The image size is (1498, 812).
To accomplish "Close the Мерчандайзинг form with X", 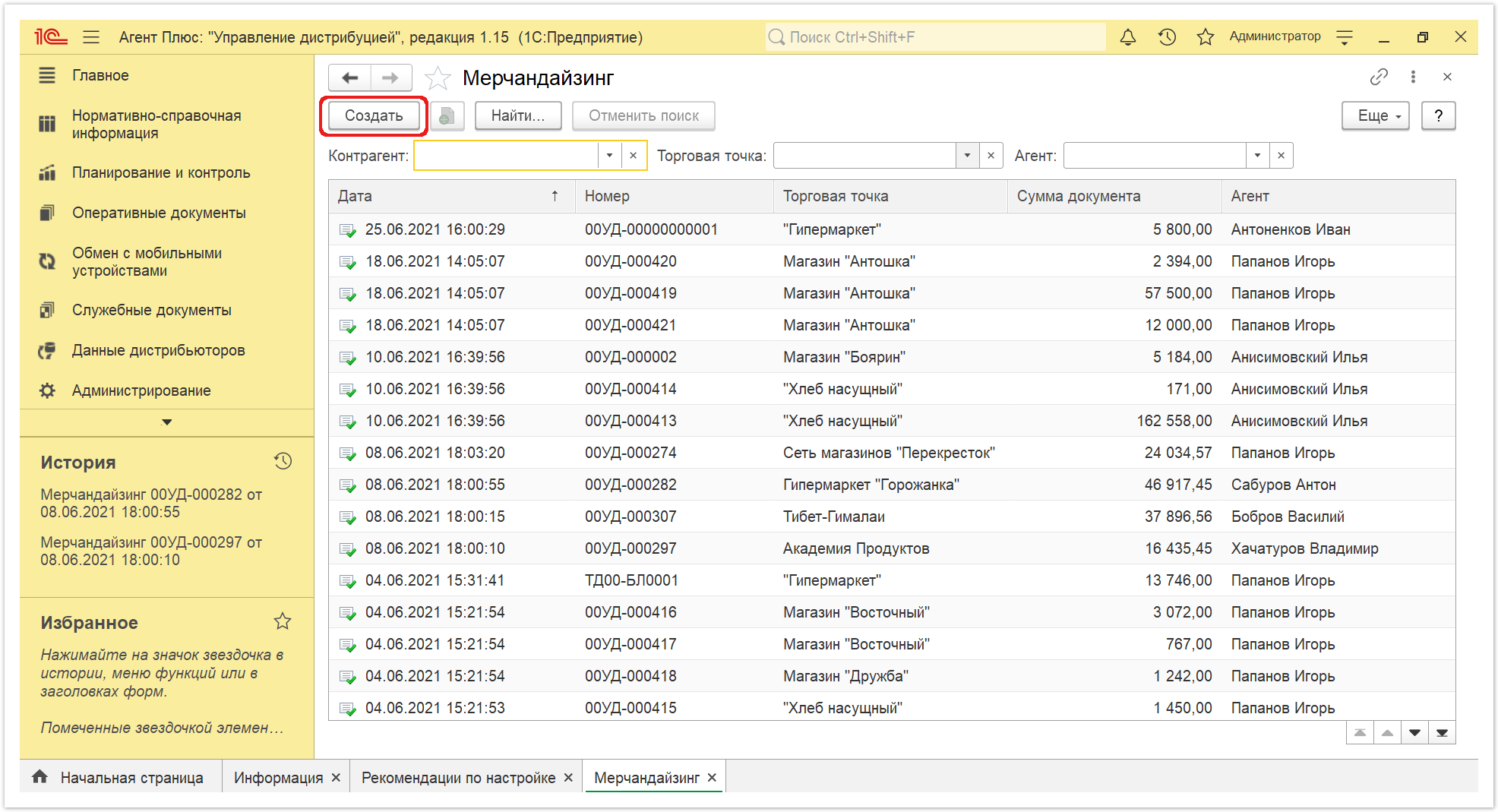I will tap(1447, 77).
